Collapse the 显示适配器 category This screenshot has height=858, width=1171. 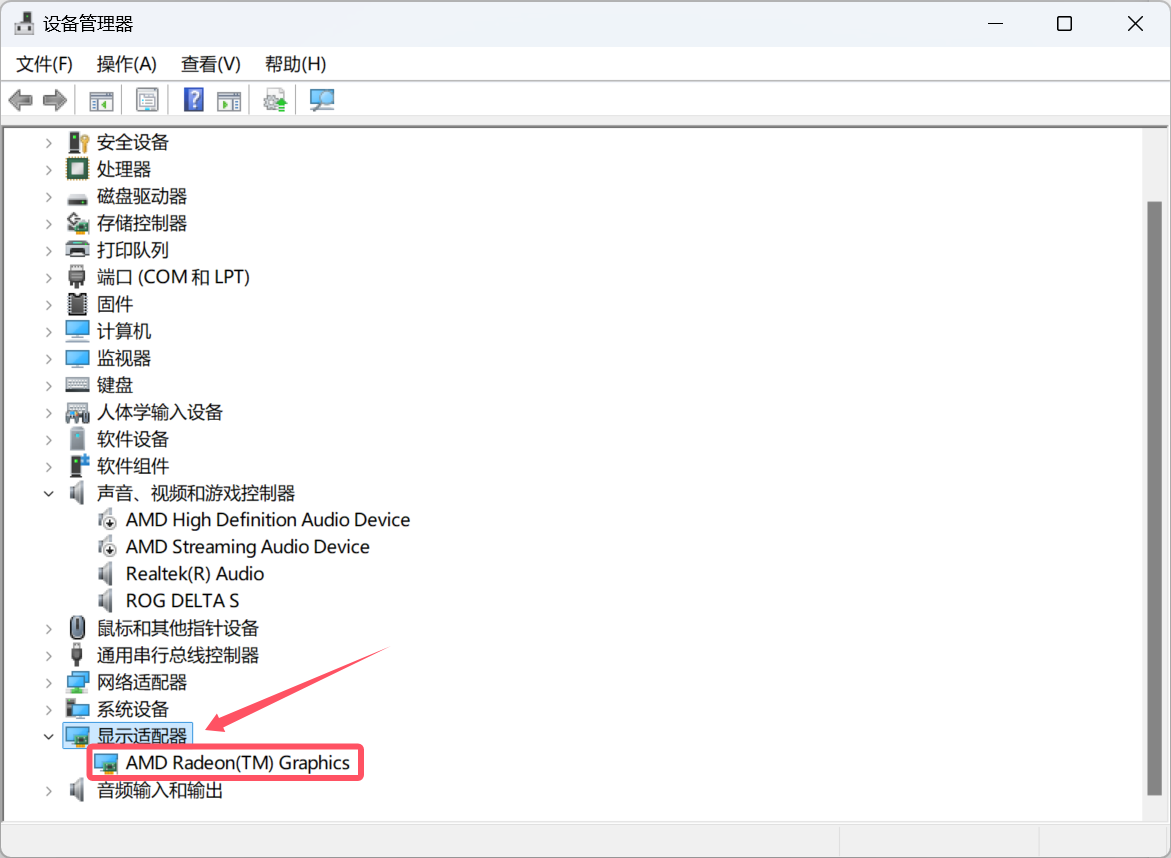[x=48, y=736]
